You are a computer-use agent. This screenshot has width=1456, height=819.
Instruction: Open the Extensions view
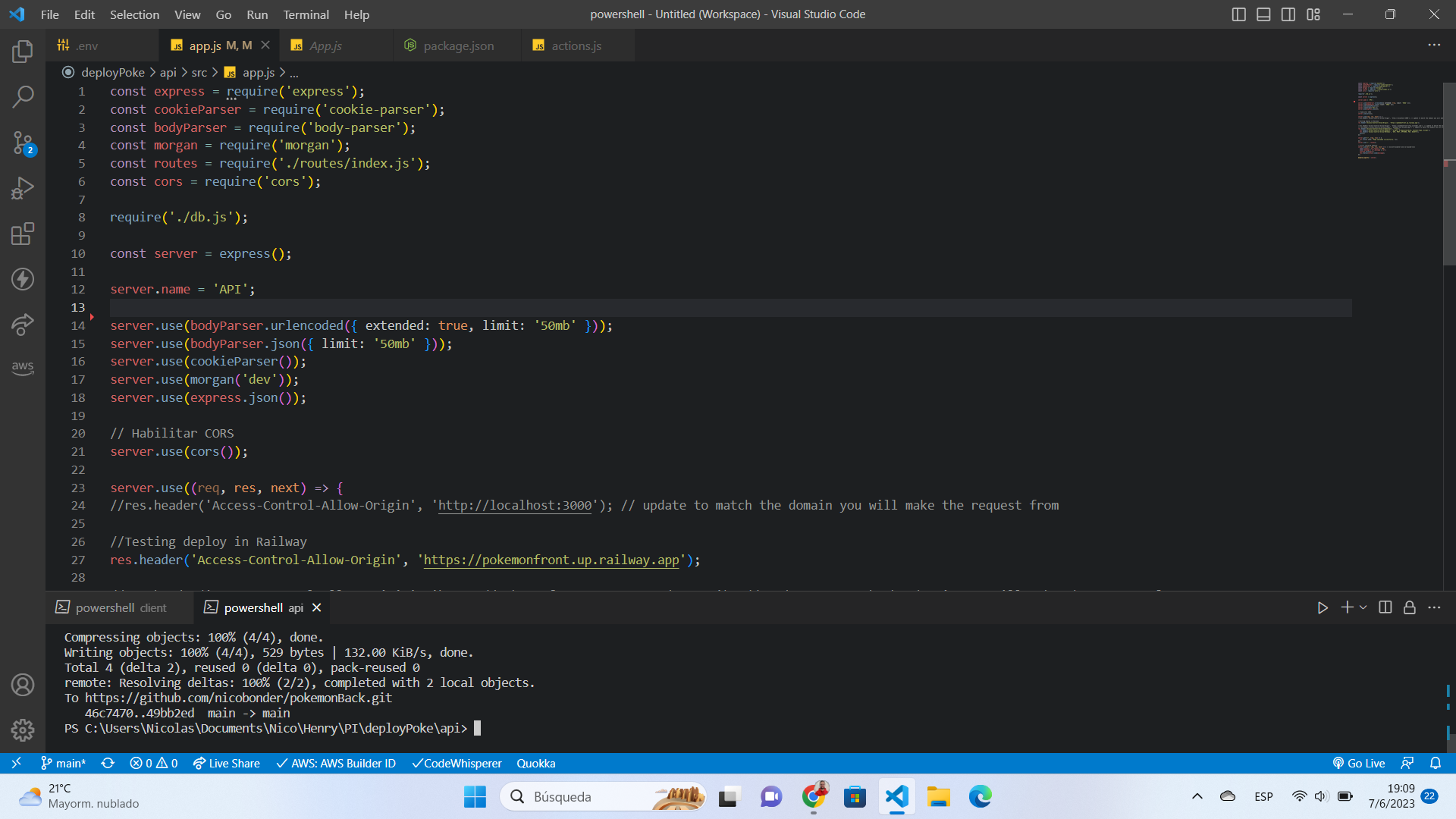23,234
